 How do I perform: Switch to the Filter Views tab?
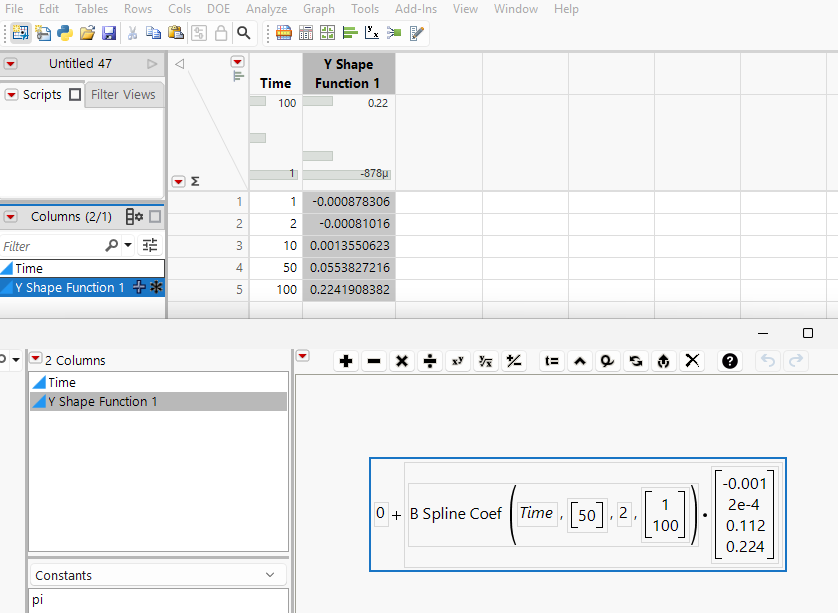(x=123, y=95)
